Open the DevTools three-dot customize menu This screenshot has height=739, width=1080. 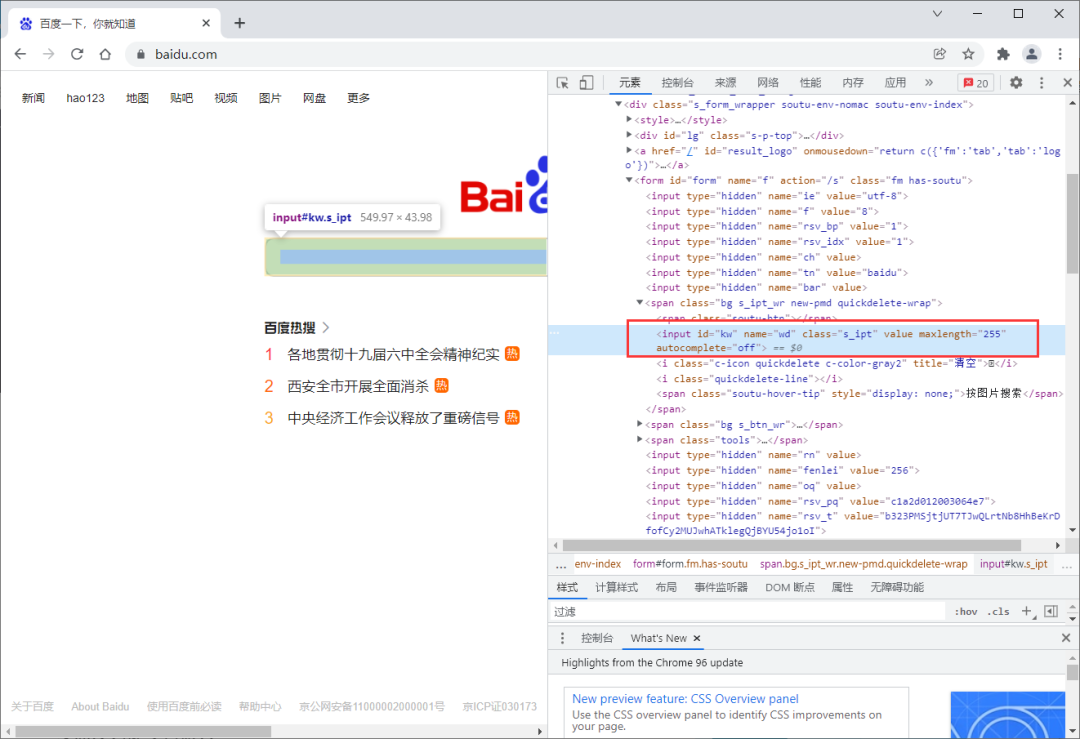1041,83
